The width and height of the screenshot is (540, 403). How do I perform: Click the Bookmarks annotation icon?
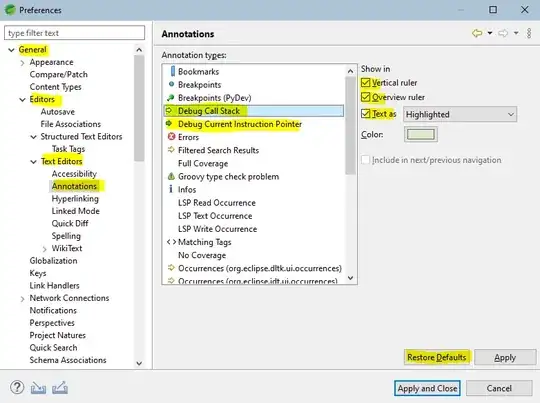click(x=173, y=71)
